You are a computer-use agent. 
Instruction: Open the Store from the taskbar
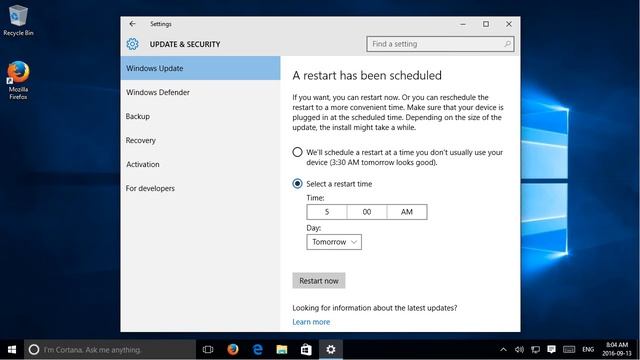point(306,350)
